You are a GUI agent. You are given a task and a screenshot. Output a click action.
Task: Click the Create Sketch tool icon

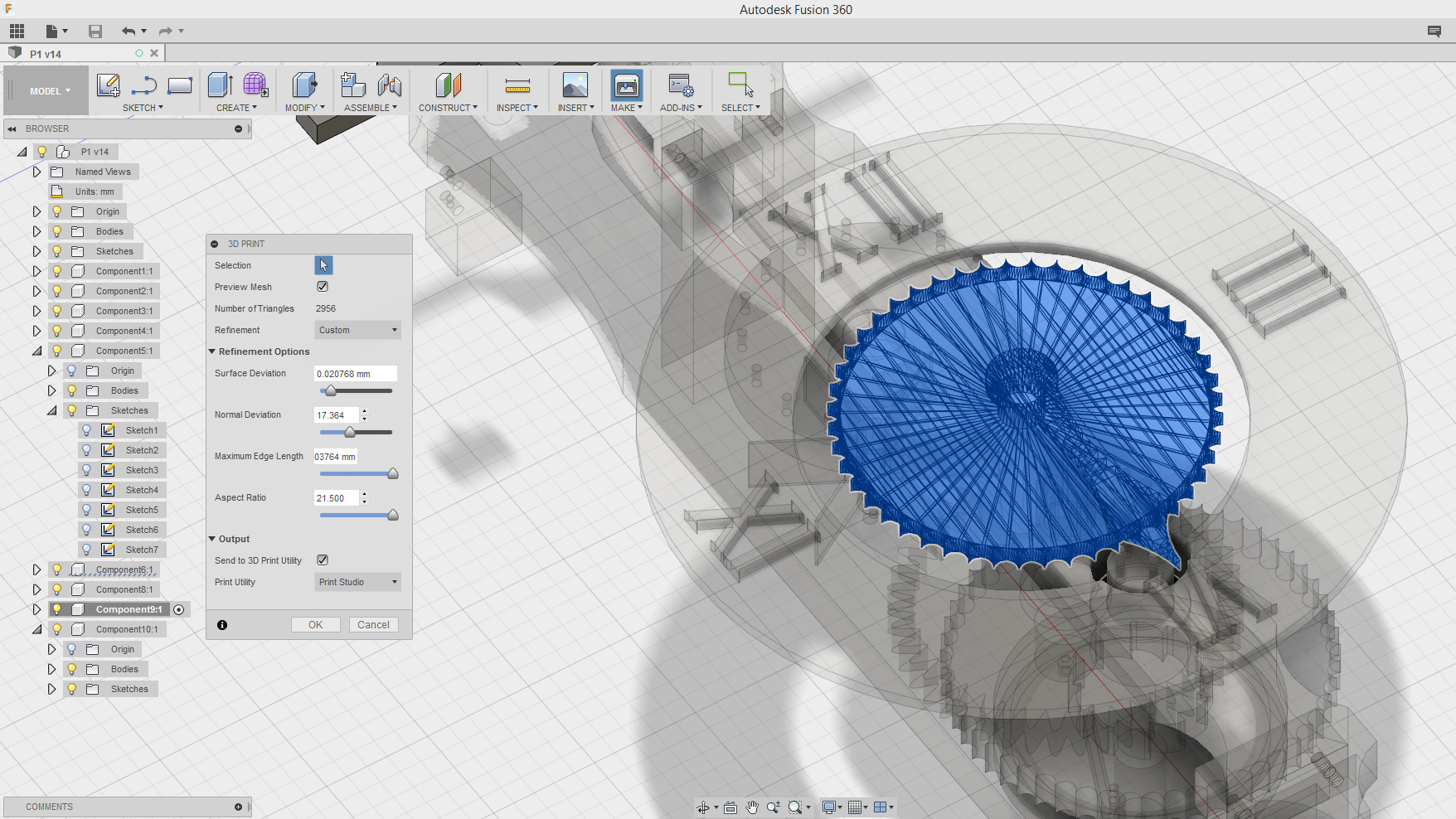(108, 85)
